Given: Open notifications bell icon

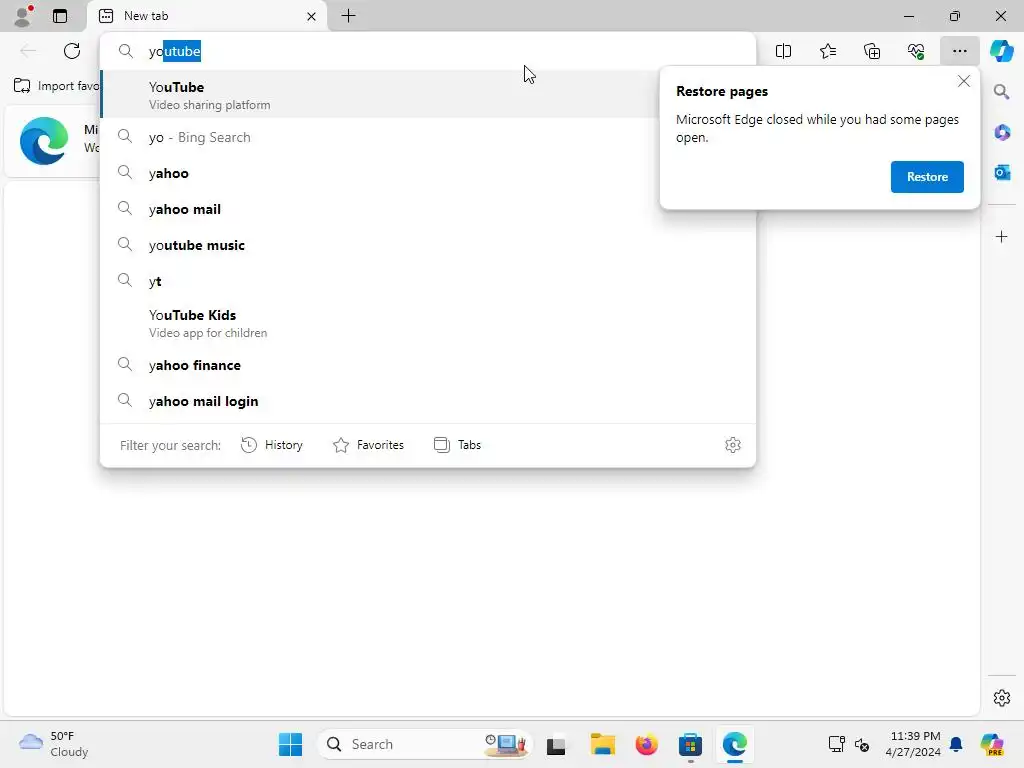Looking at the screenshot, I should click(956, 744).
